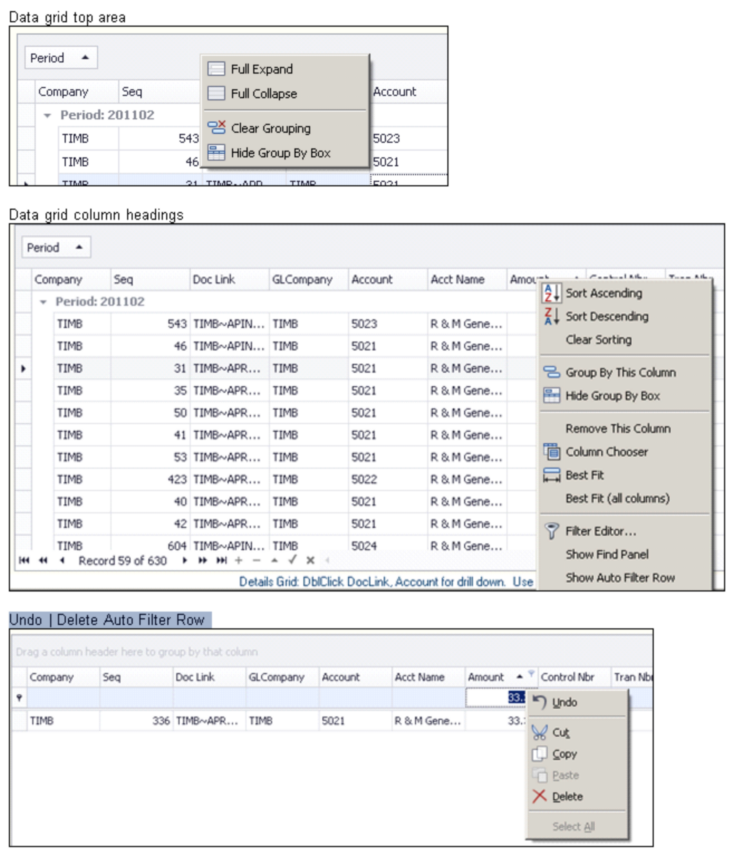Screen dimensions: 753x866
Task: Click Sort Descending Z-A icon
Action: pyautogui.click(x=551, y=316)
